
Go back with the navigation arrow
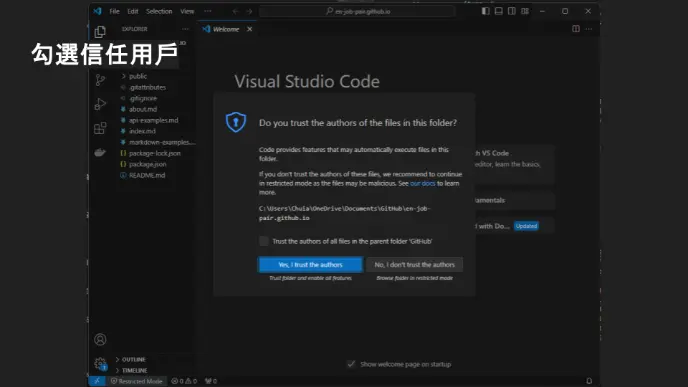[235, 11]
